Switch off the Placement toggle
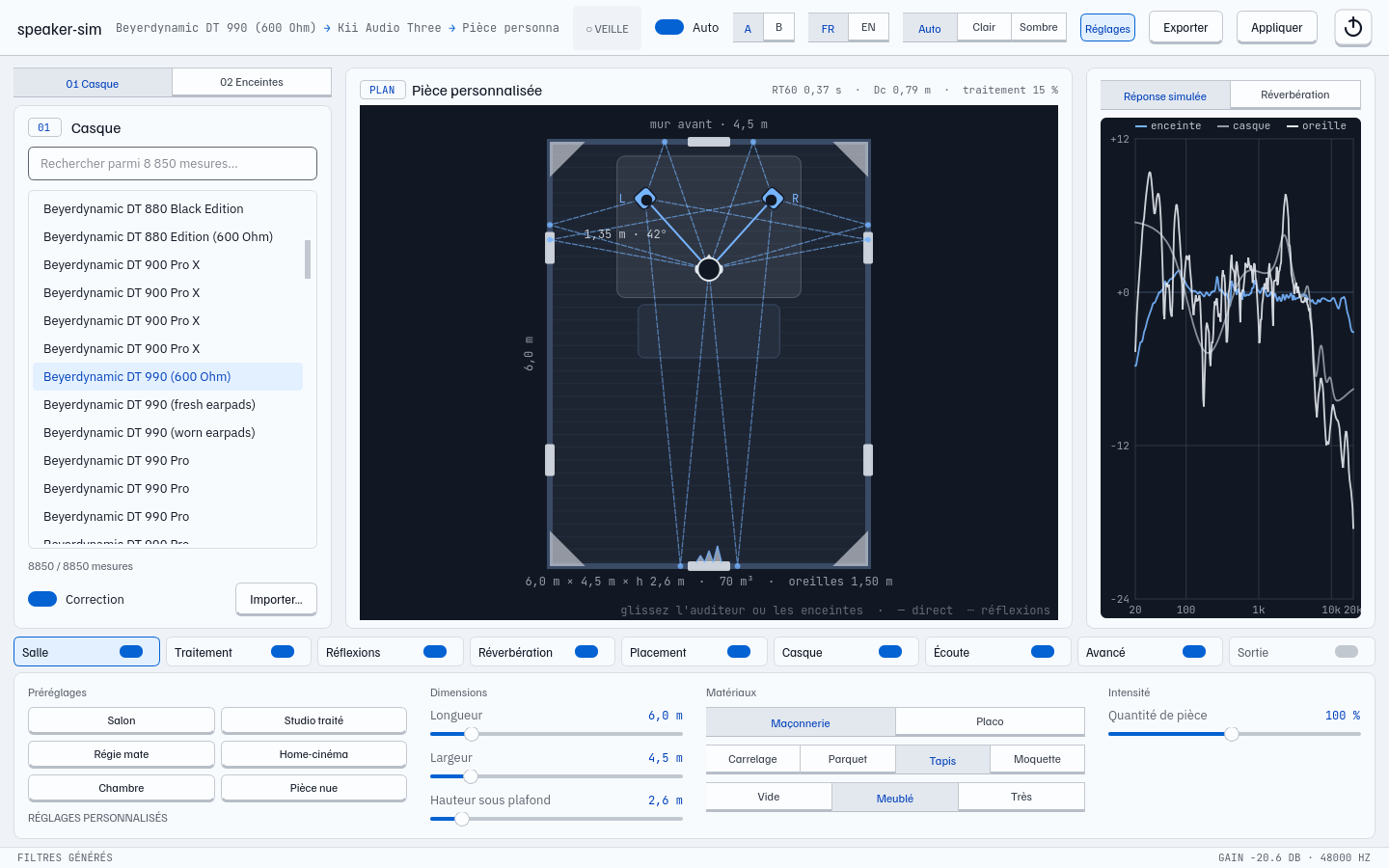Image resolution: width=1389 pixels, height=868 pixels. [x=739, y=652]
